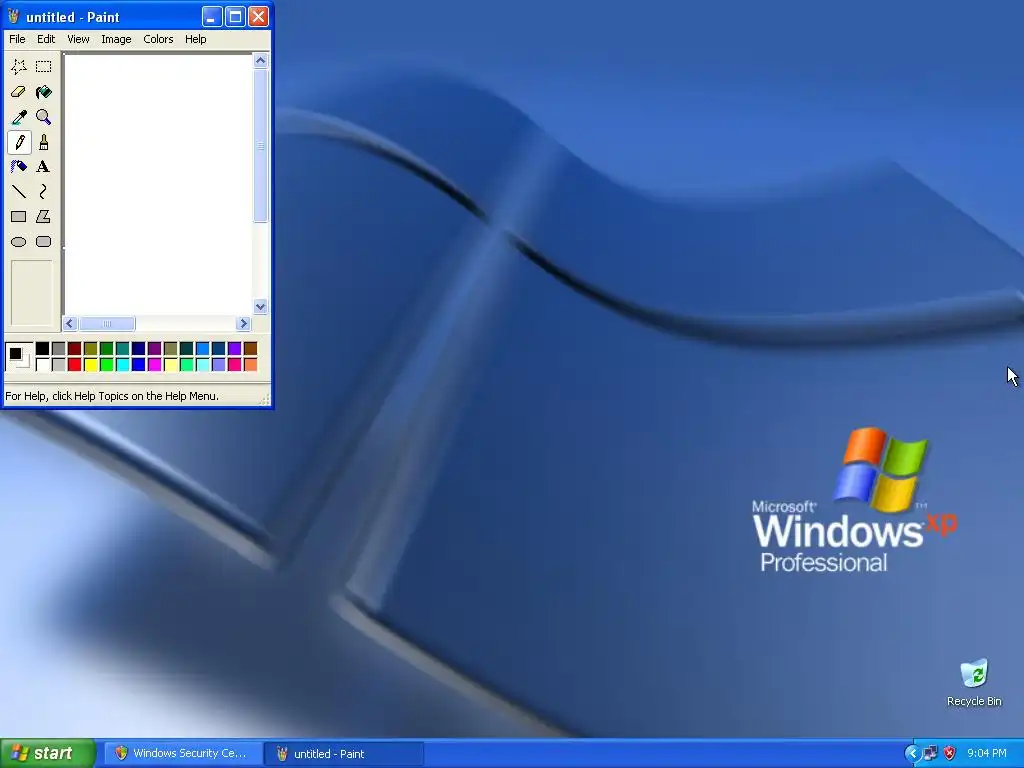Pick the teal color swatch
This screenshot has height=768, width=1024.
pos(123,349)
